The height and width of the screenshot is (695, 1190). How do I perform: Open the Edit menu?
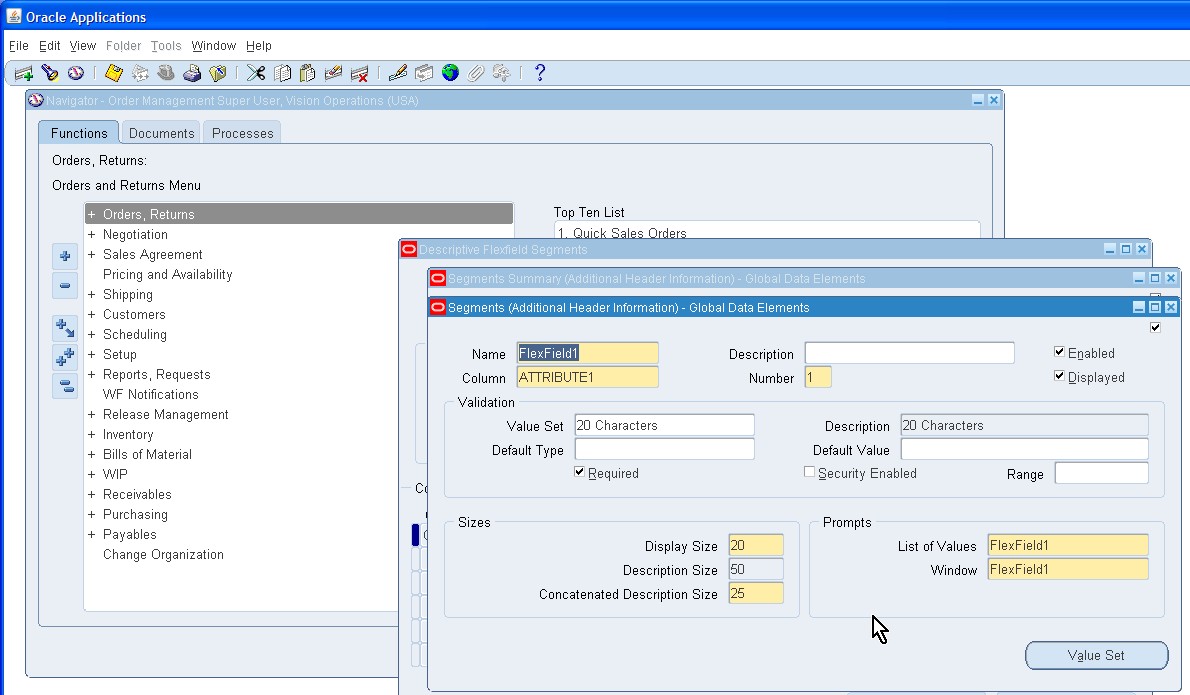[x=49, y=46]
